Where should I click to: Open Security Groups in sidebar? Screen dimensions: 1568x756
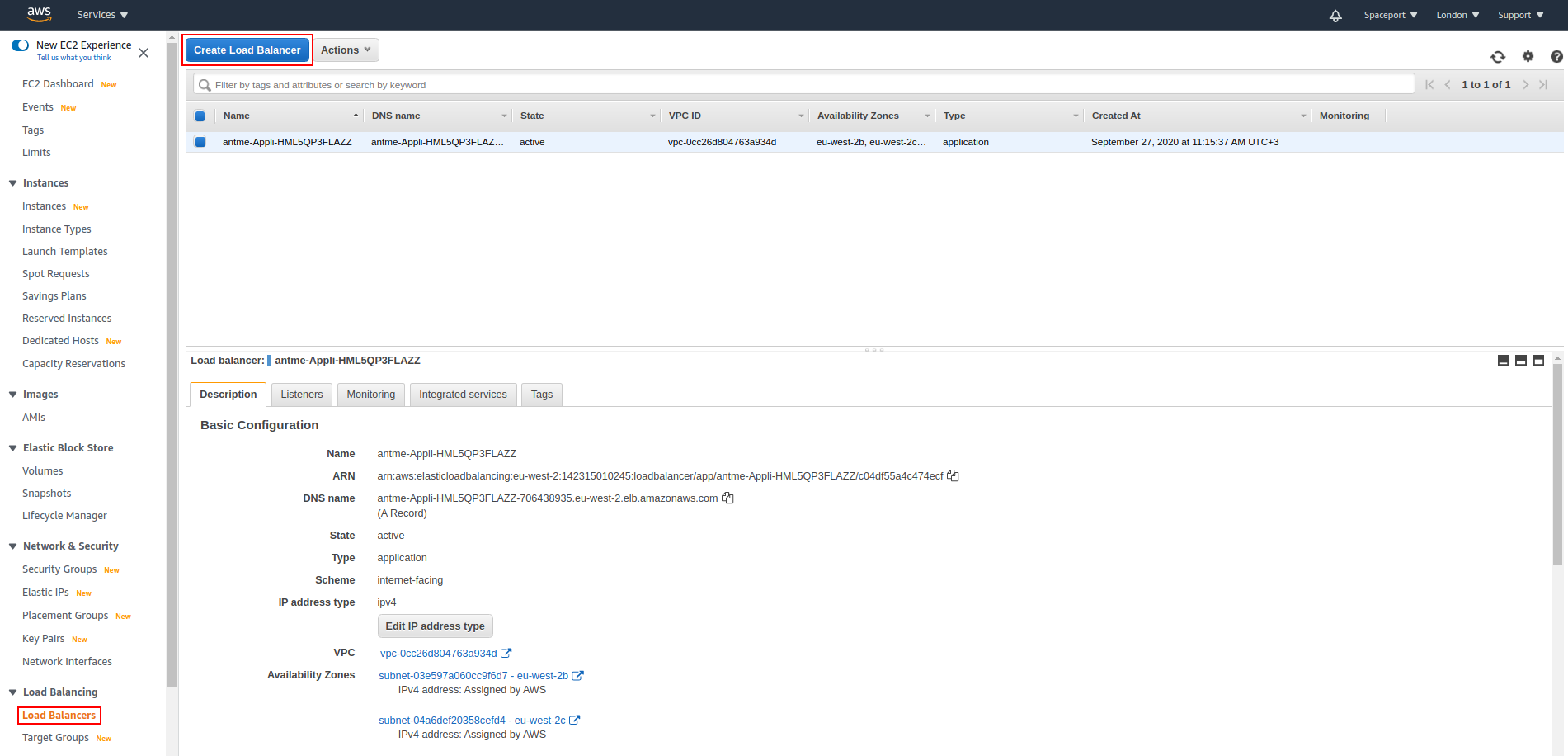tap(59, 569)
